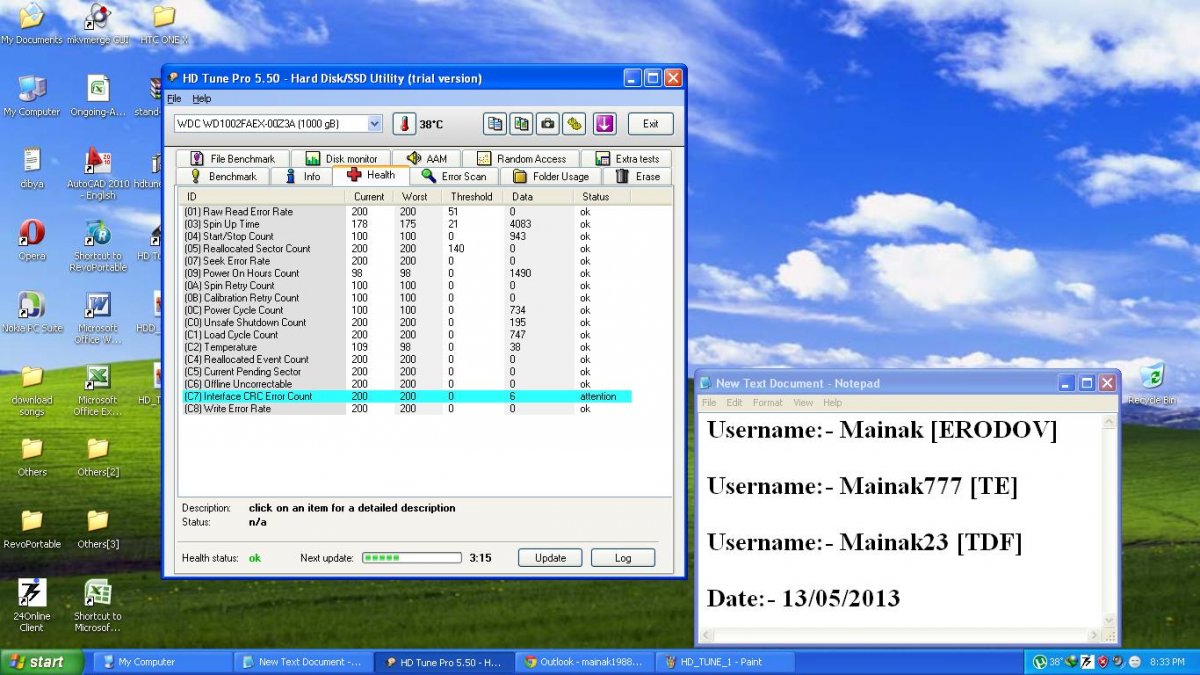Viewport: 1200px width, 675px height.
Task: Click the Exit button in HD Tune
Action: click(x=651, y=124)
